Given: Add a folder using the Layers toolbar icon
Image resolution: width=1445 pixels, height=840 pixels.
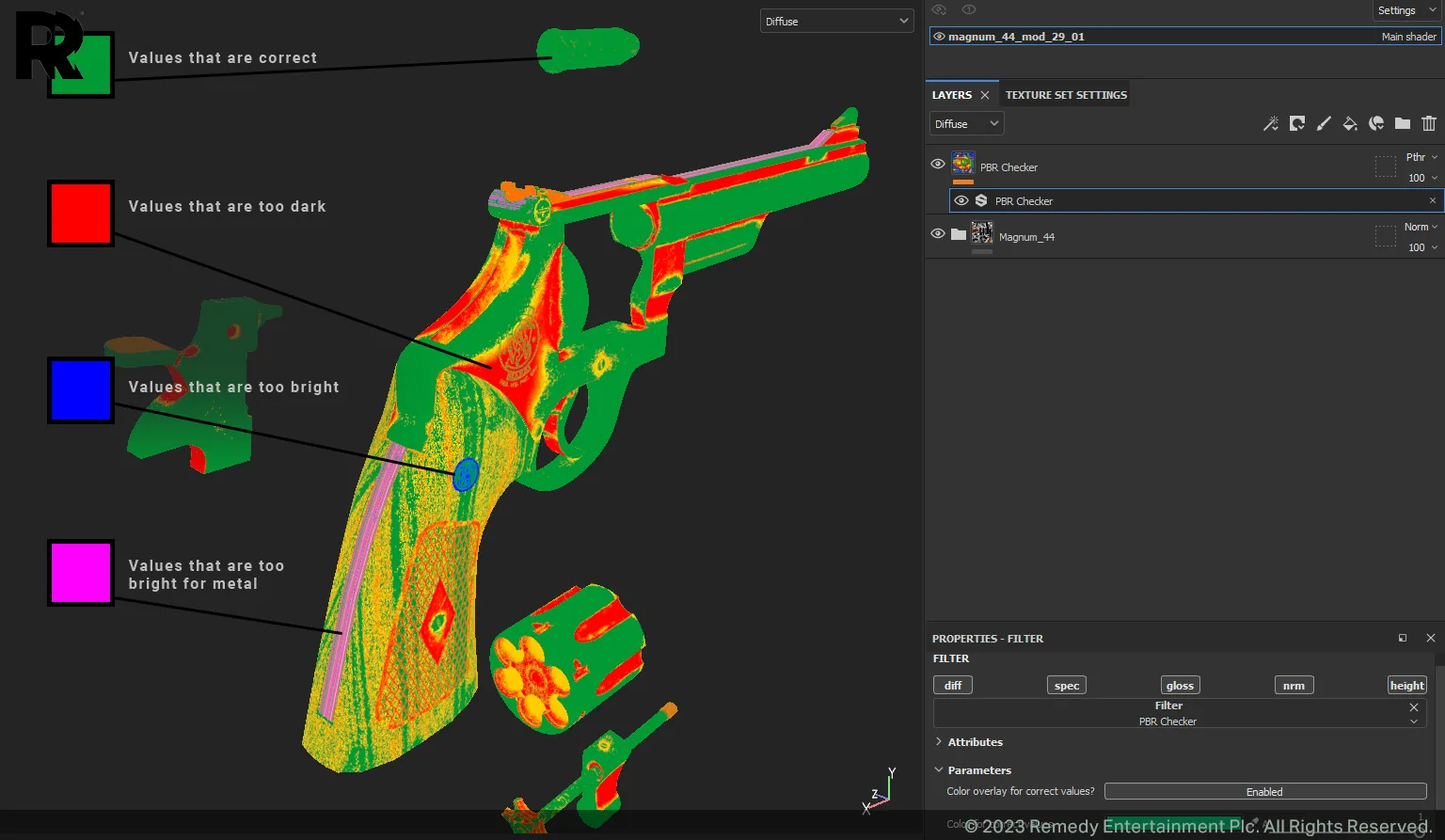Looking at the screenshot, I should coord(1403,123).
